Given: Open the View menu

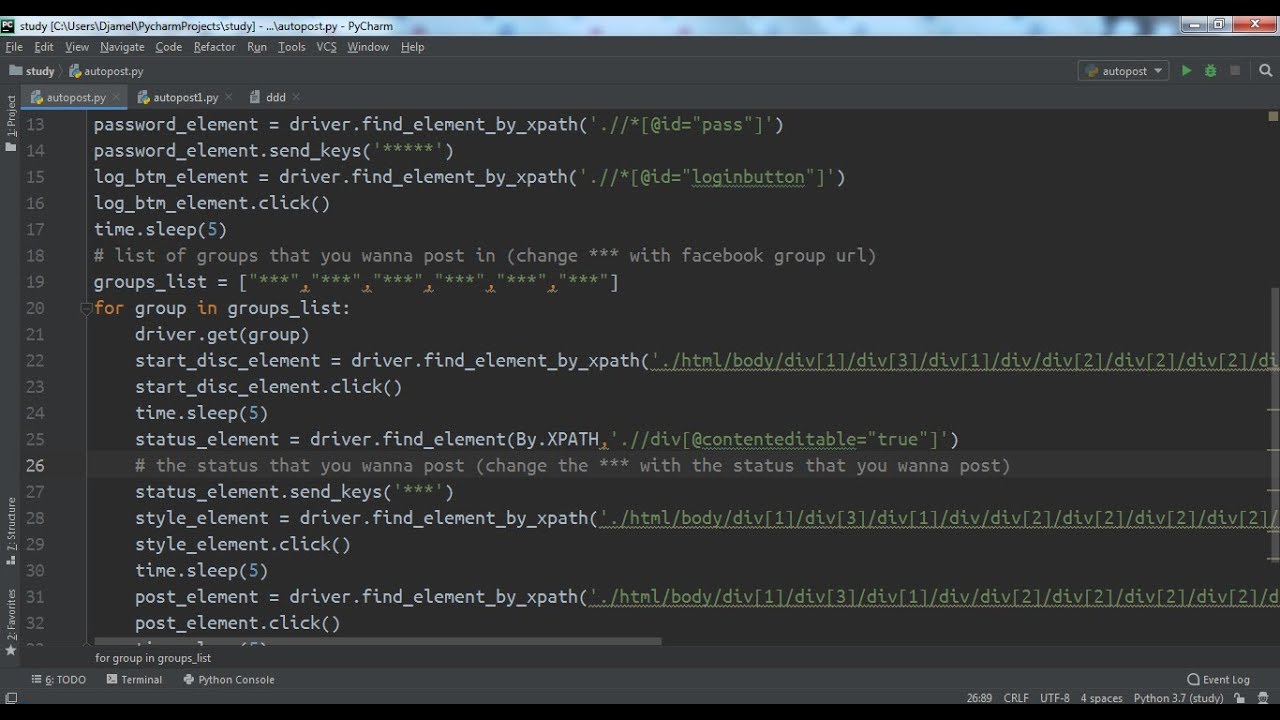Looking at the screenshot, I should [77, 47].
